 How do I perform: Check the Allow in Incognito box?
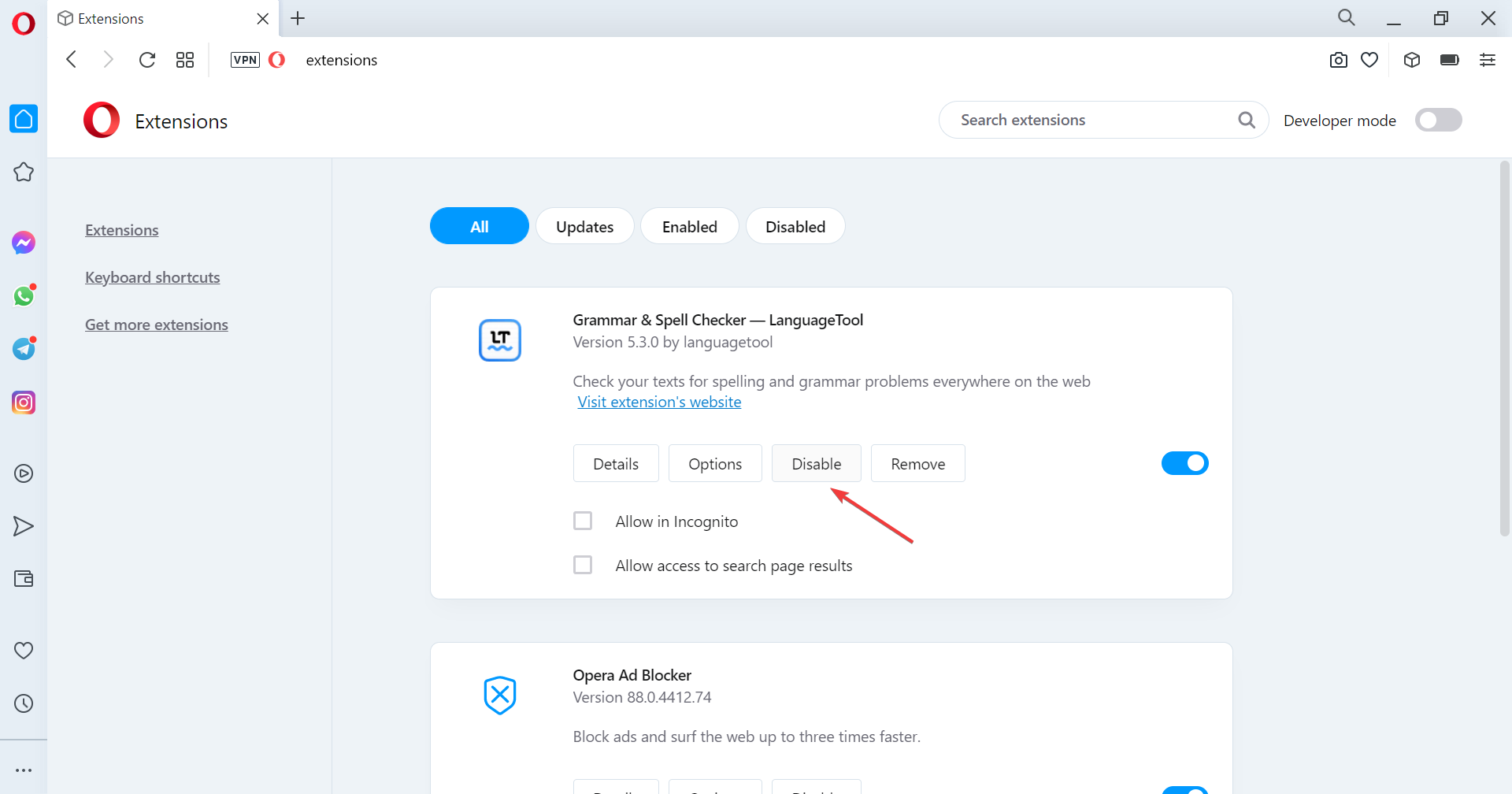click(x=583, y=521)
